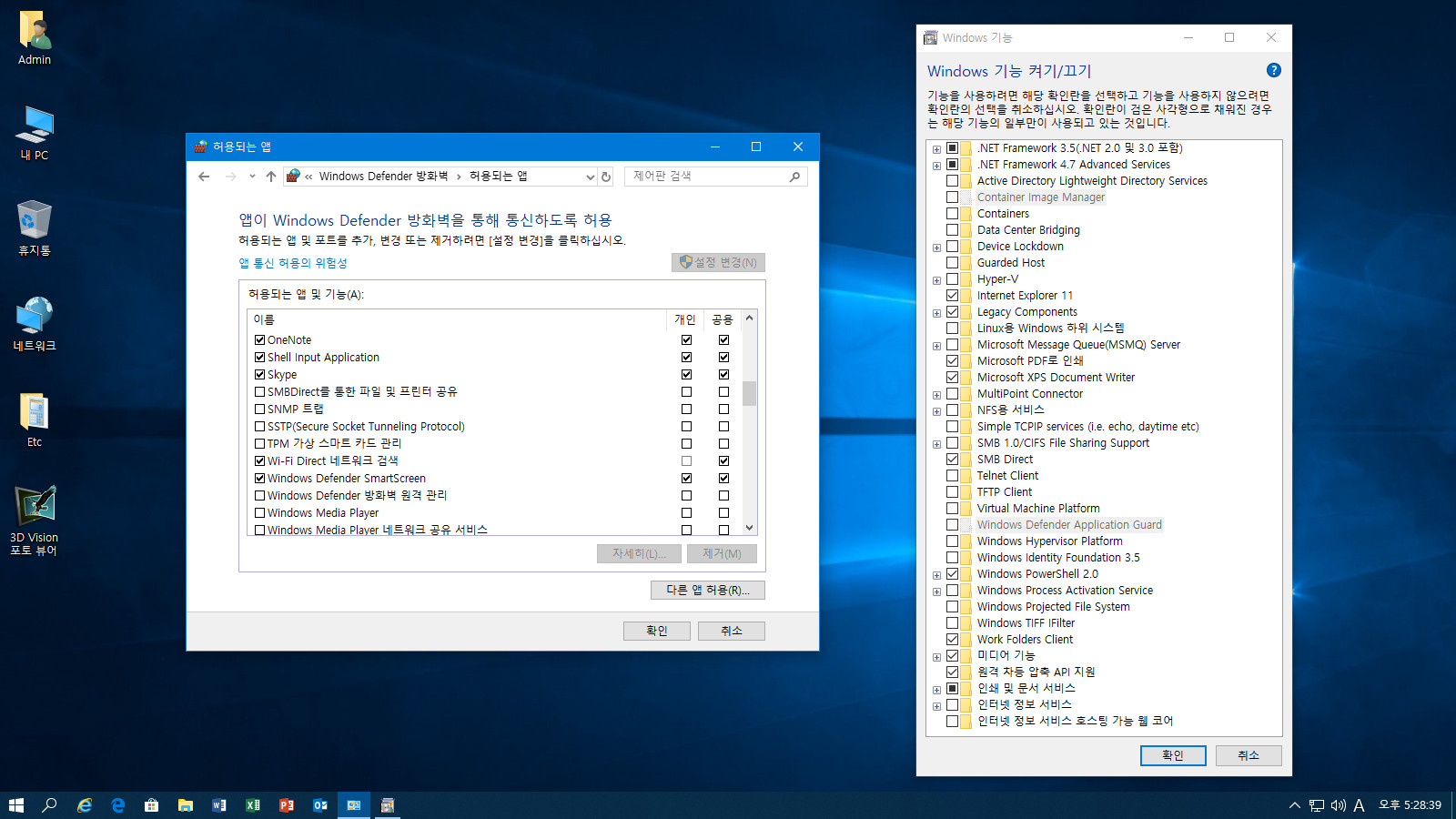Expand Microsoft Message Queue(MSMQ) Server node

[x=936, y=346]
